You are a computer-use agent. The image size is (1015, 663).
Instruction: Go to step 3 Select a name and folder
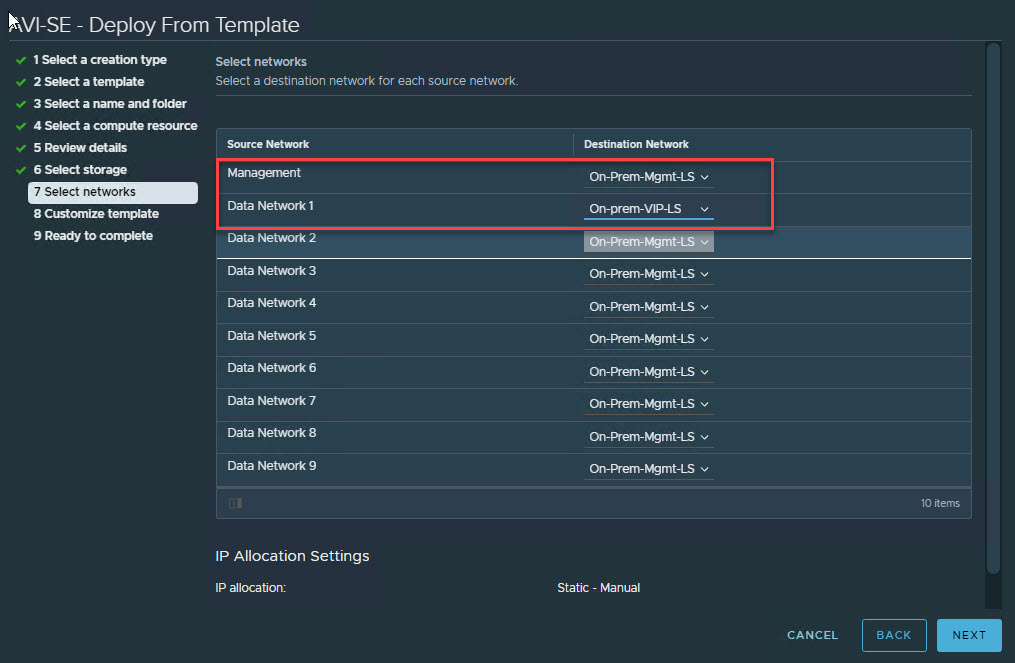click(109, 104)
